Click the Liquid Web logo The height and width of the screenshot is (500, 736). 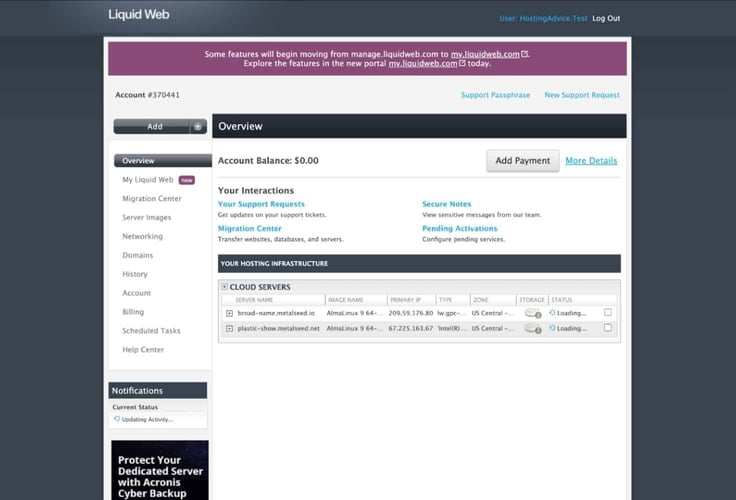[138, 15]
